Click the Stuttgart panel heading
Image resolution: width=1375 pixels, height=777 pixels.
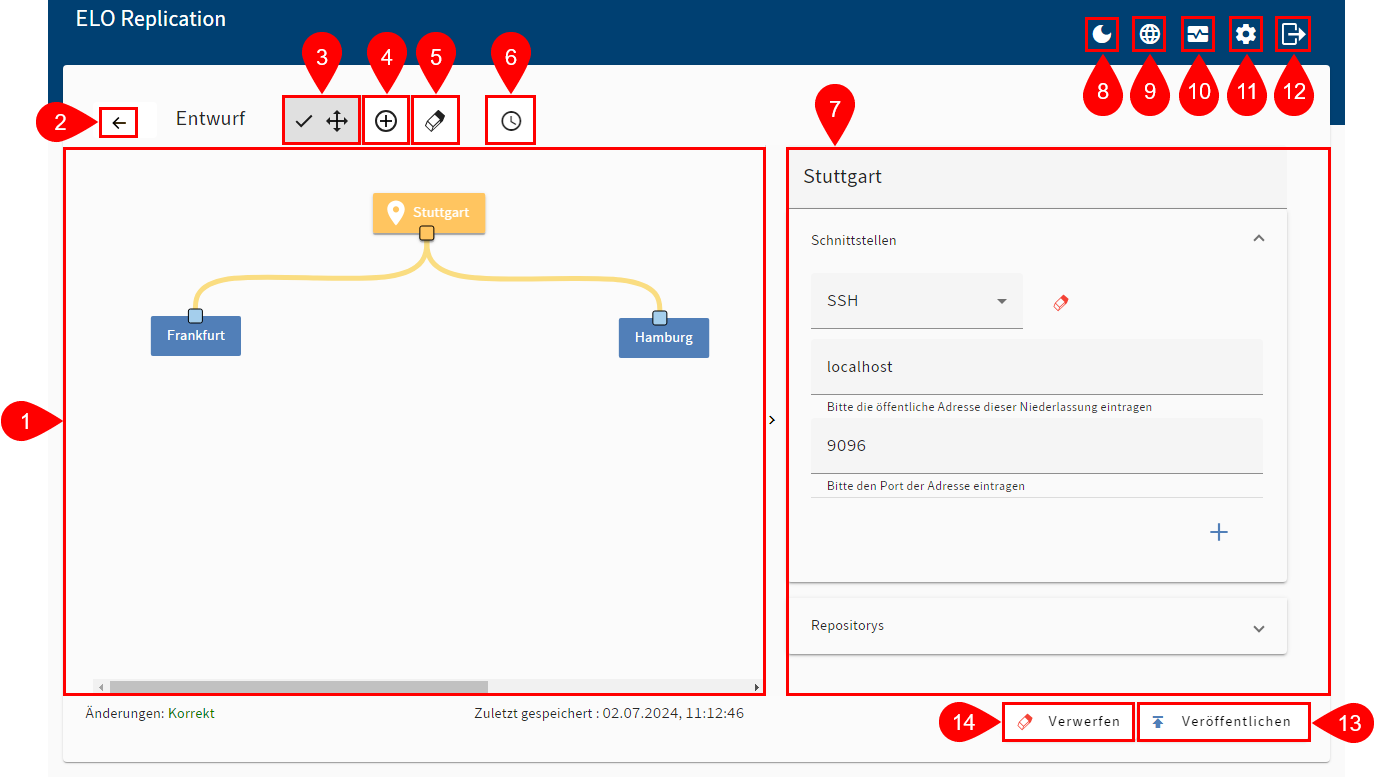pyautogui.click(x=843, y=177)
